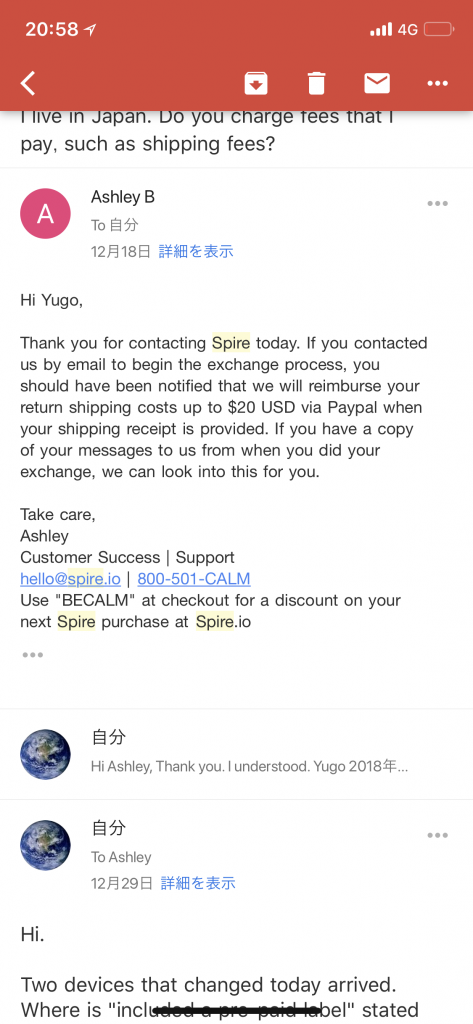Open options for the 12月29日 reply
The width and height of the screenshot is (473, 1024).
(x=438, y=835)
